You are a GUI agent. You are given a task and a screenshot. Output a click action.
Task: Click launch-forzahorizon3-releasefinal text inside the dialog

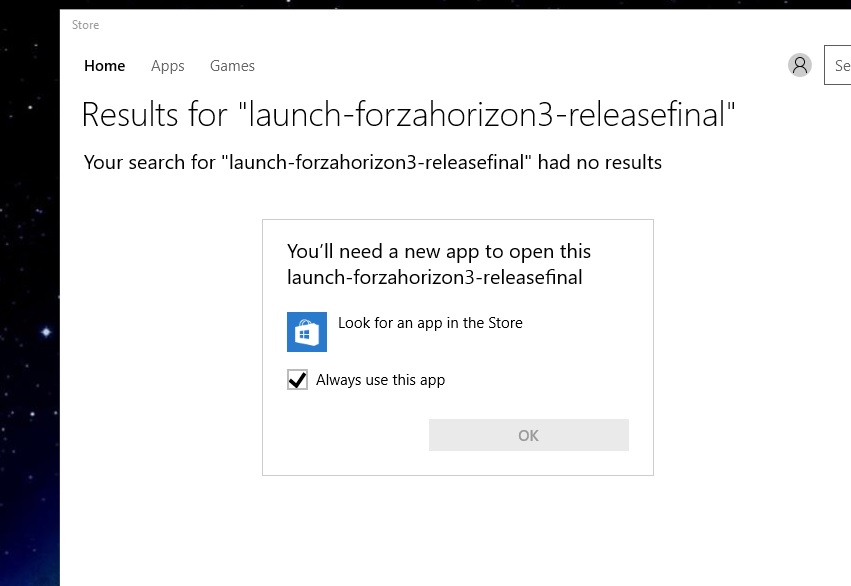click(x=435, y=277)
